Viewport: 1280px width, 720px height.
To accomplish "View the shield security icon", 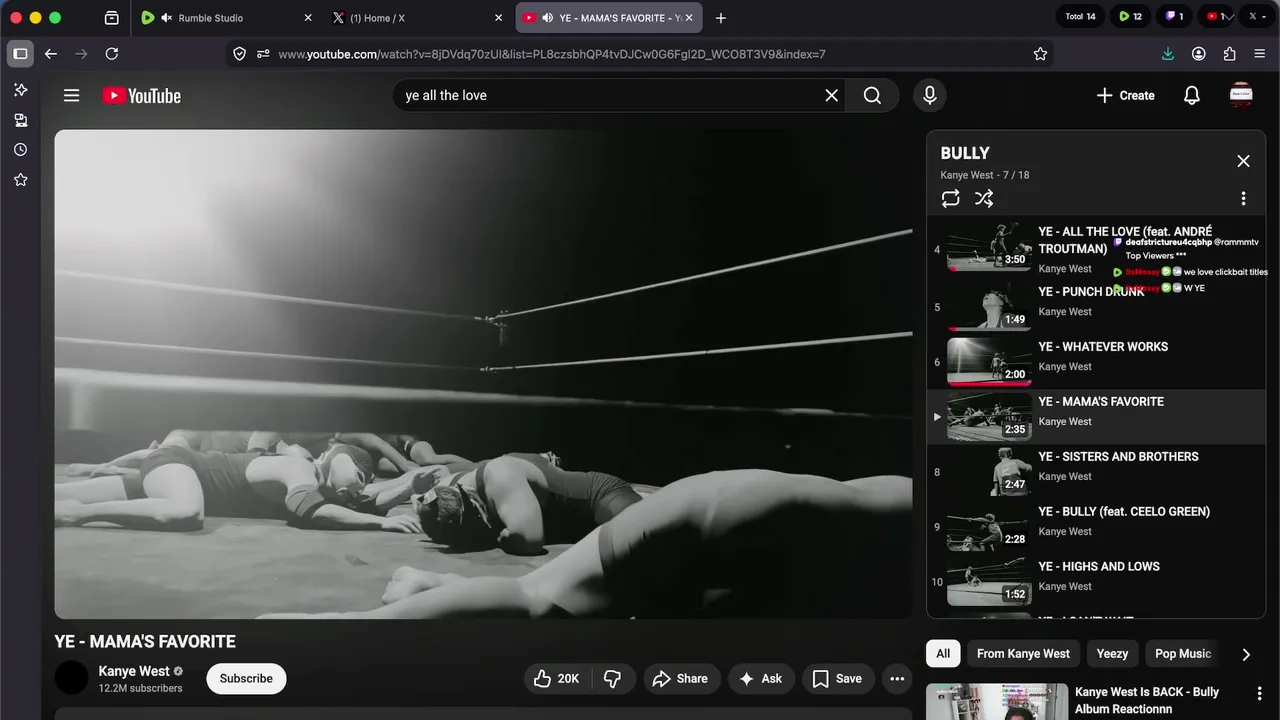I will (239, 54).
